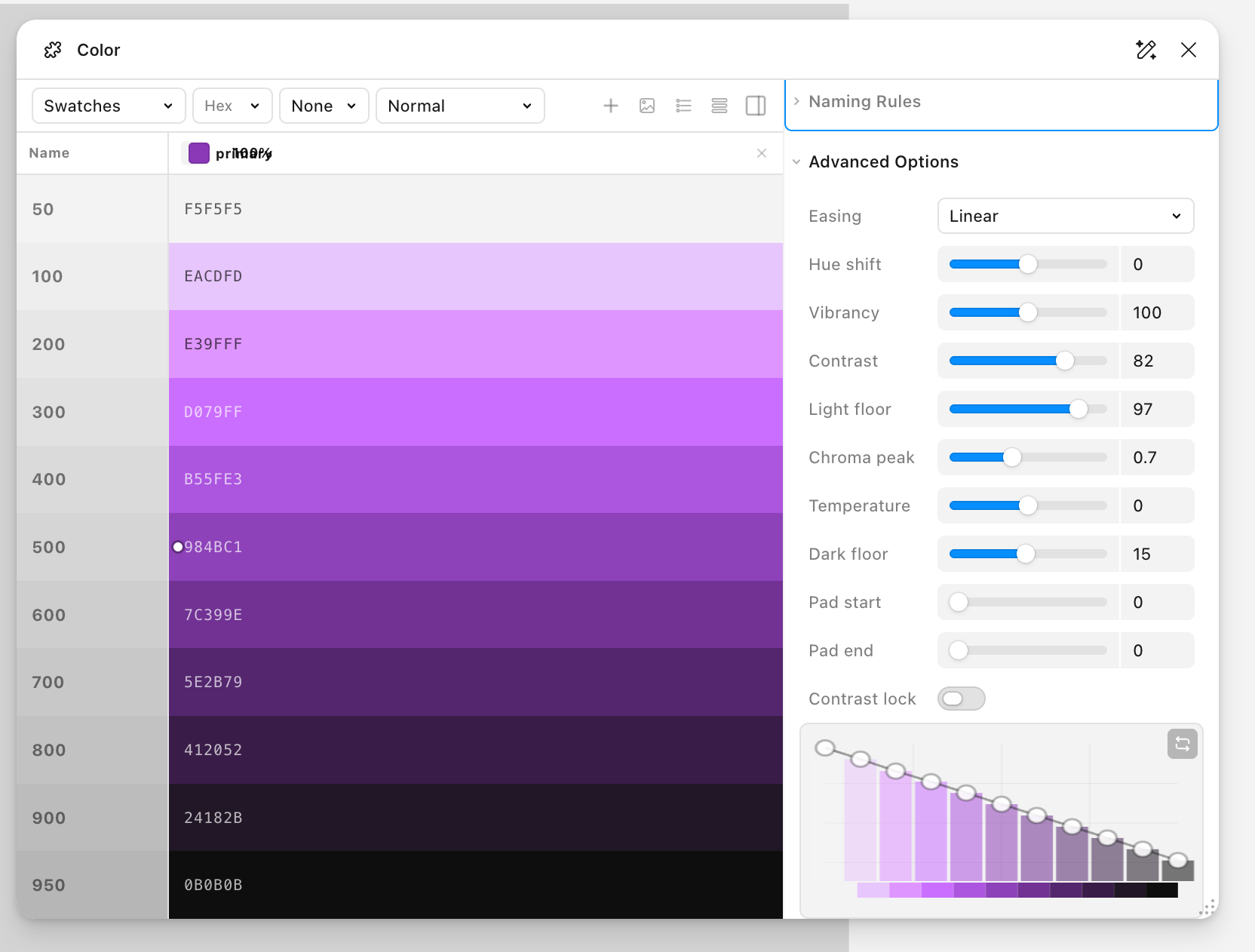Viewport: 1255px width, 952px height.
Task: Click the Pad end slider handle
Action: coord(959,650)
